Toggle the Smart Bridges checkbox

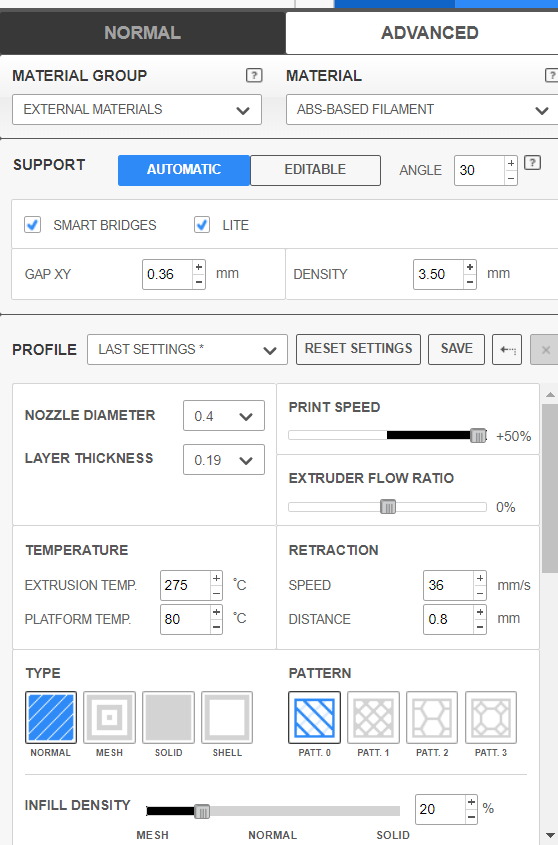32,225
